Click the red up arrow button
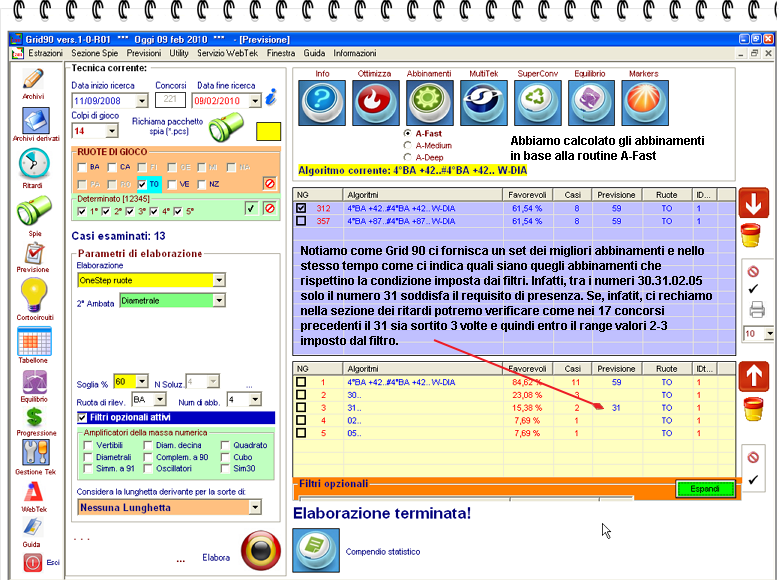This screenshot has height=580, width=779. pos(754,376)
